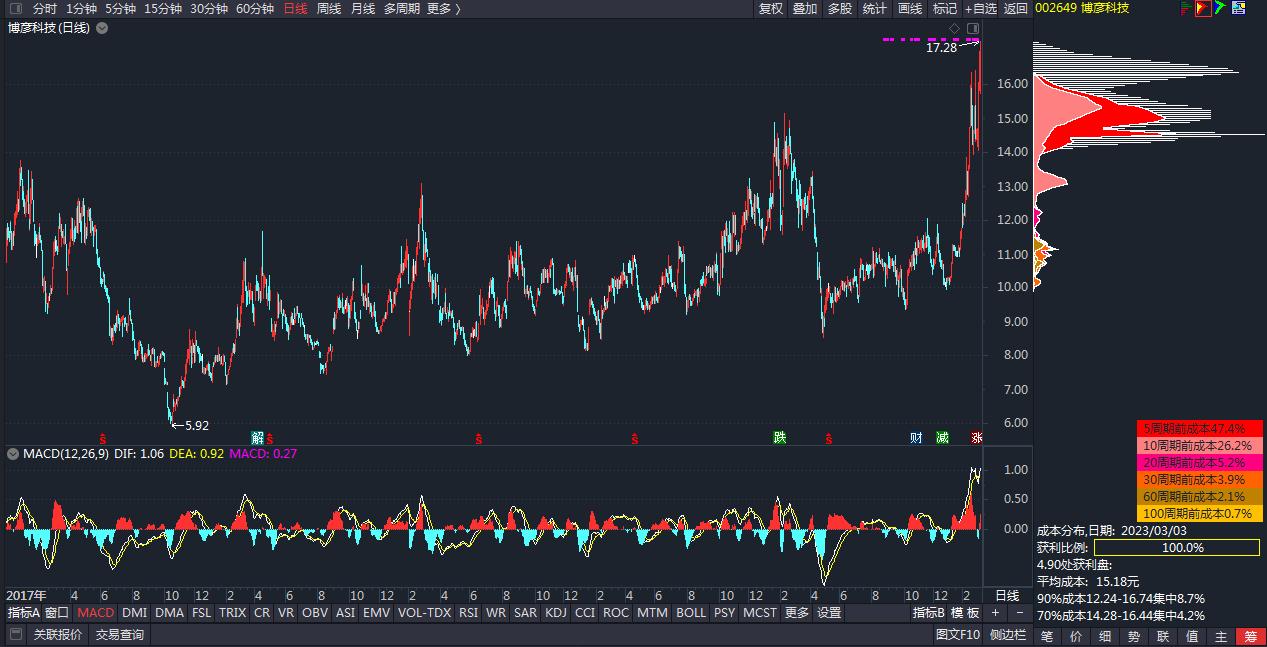Click the 返回 back button
The height and width of the screenshot is (647, 1267).
[x=1016, y=9]
